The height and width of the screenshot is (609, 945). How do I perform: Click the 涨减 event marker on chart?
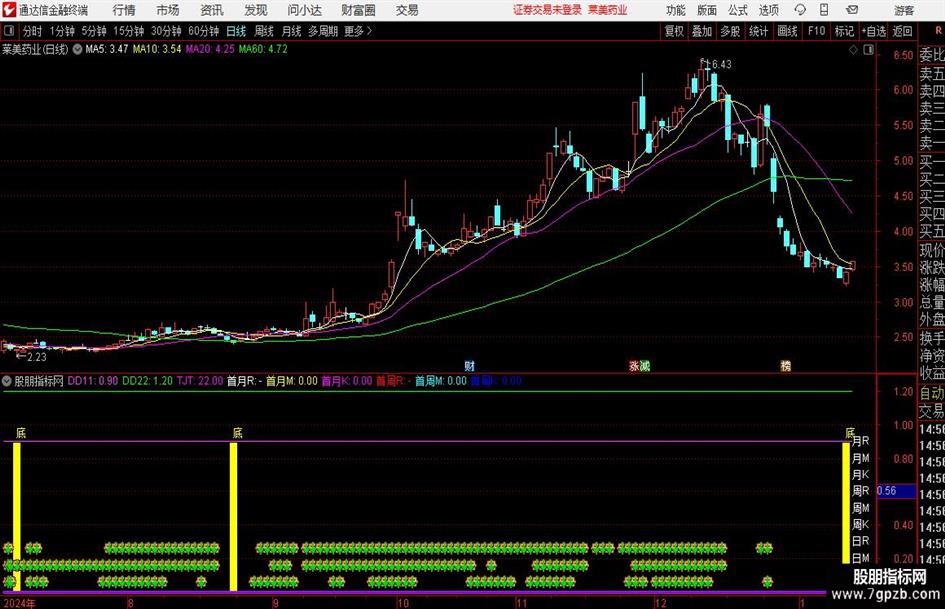639,366
